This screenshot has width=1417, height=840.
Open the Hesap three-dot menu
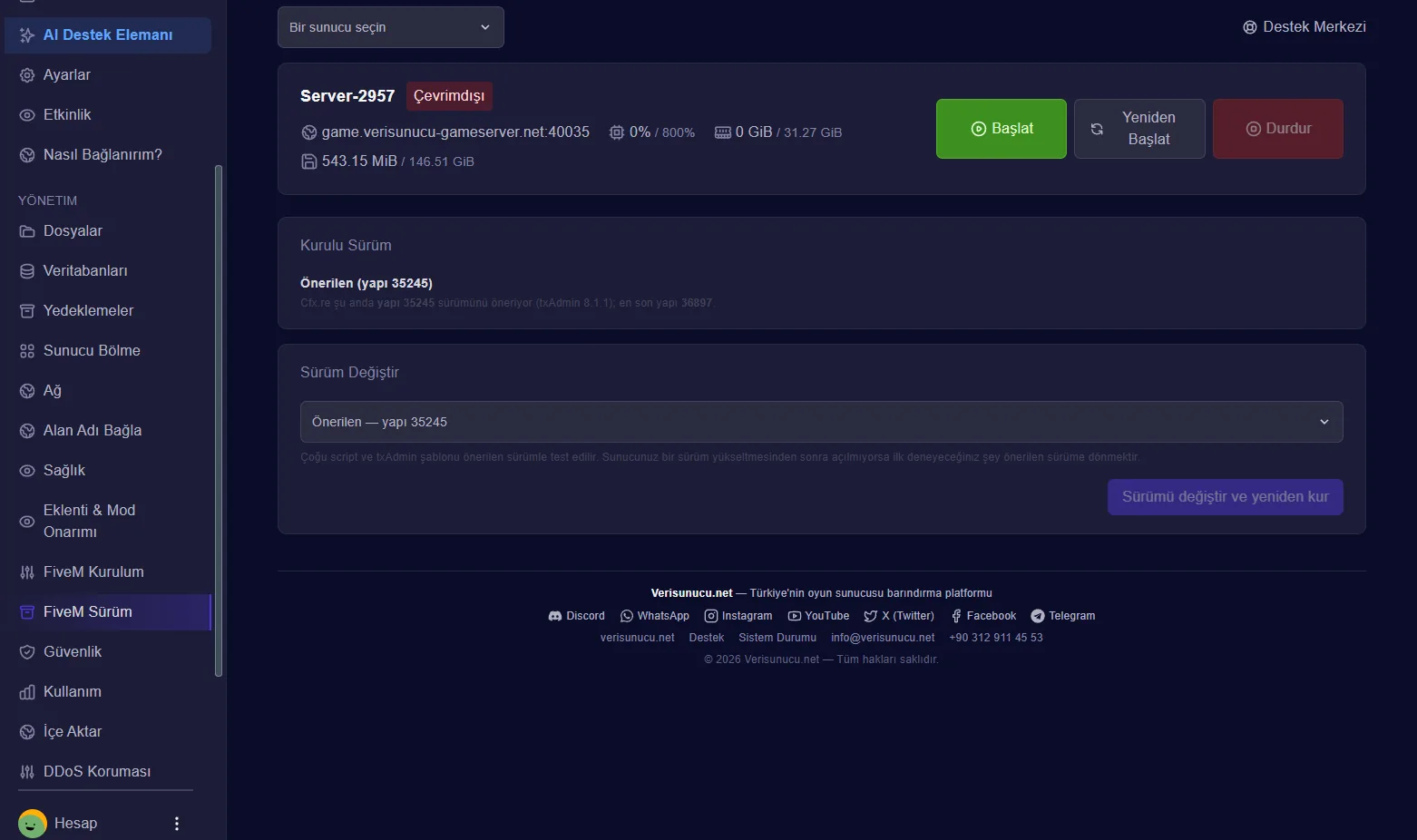(x=177, y=824)
